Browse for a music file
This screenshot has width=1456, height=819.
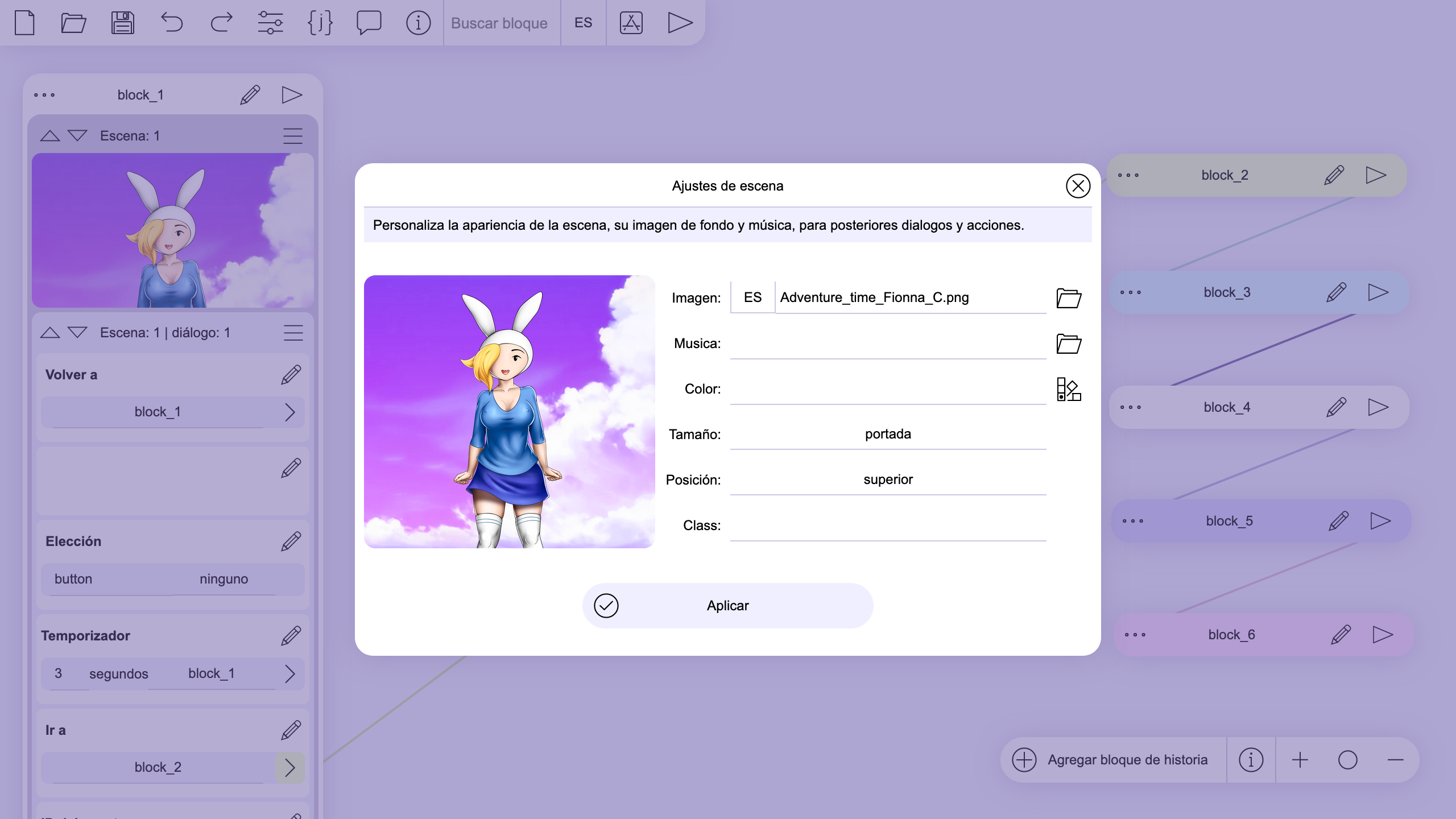coord(1069,344)
